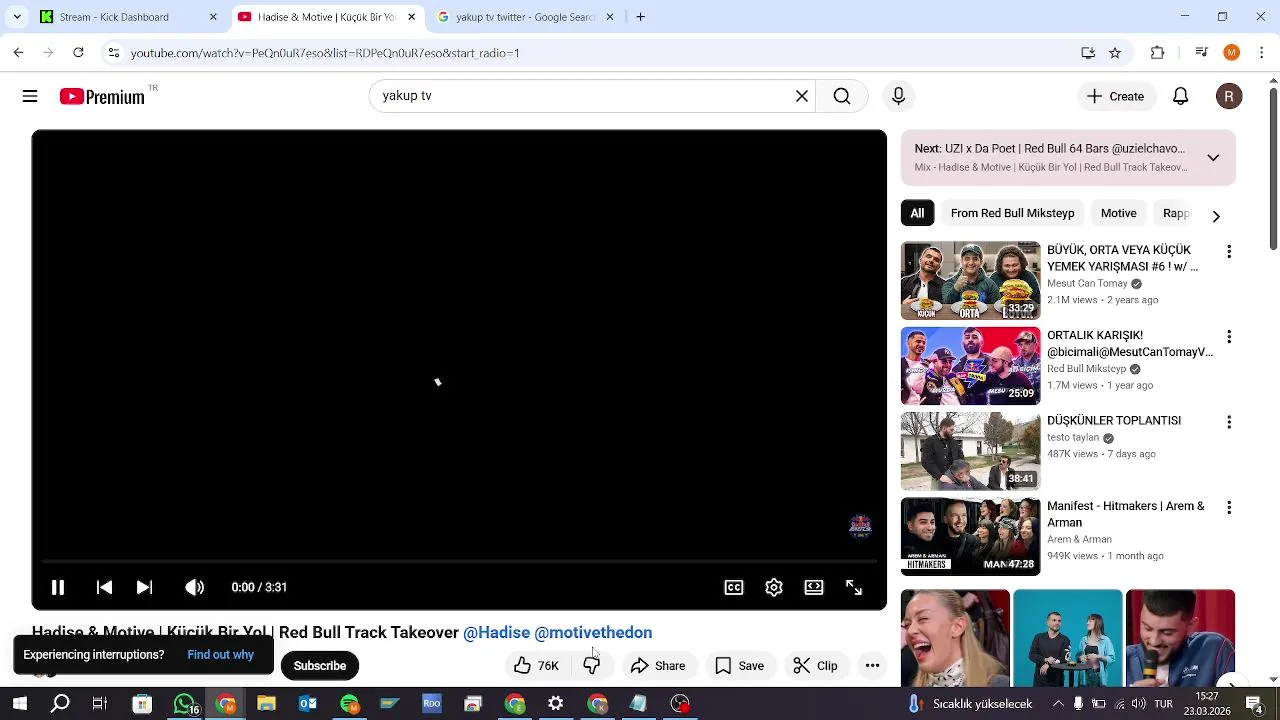Open options for 'BÜYÜK, ORTA VEYA KÜÇÜK' video

(x=1229, y=252)
